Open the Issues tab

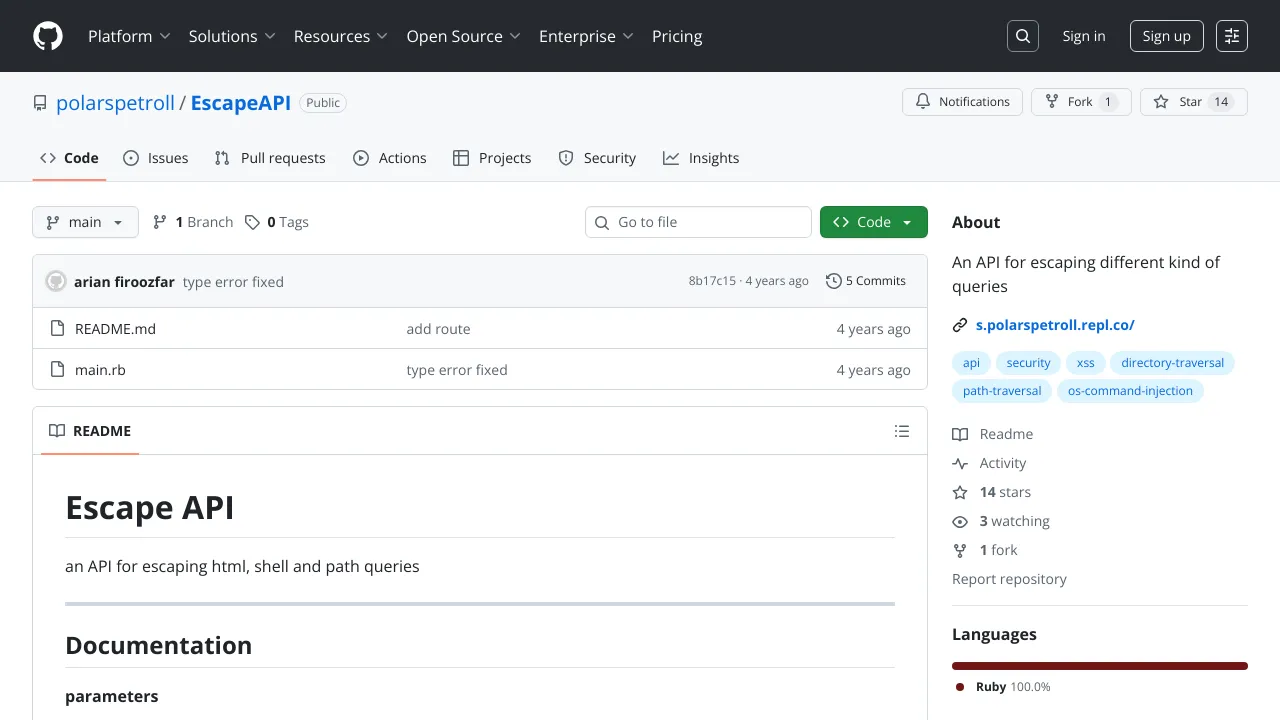pos(156,158)
